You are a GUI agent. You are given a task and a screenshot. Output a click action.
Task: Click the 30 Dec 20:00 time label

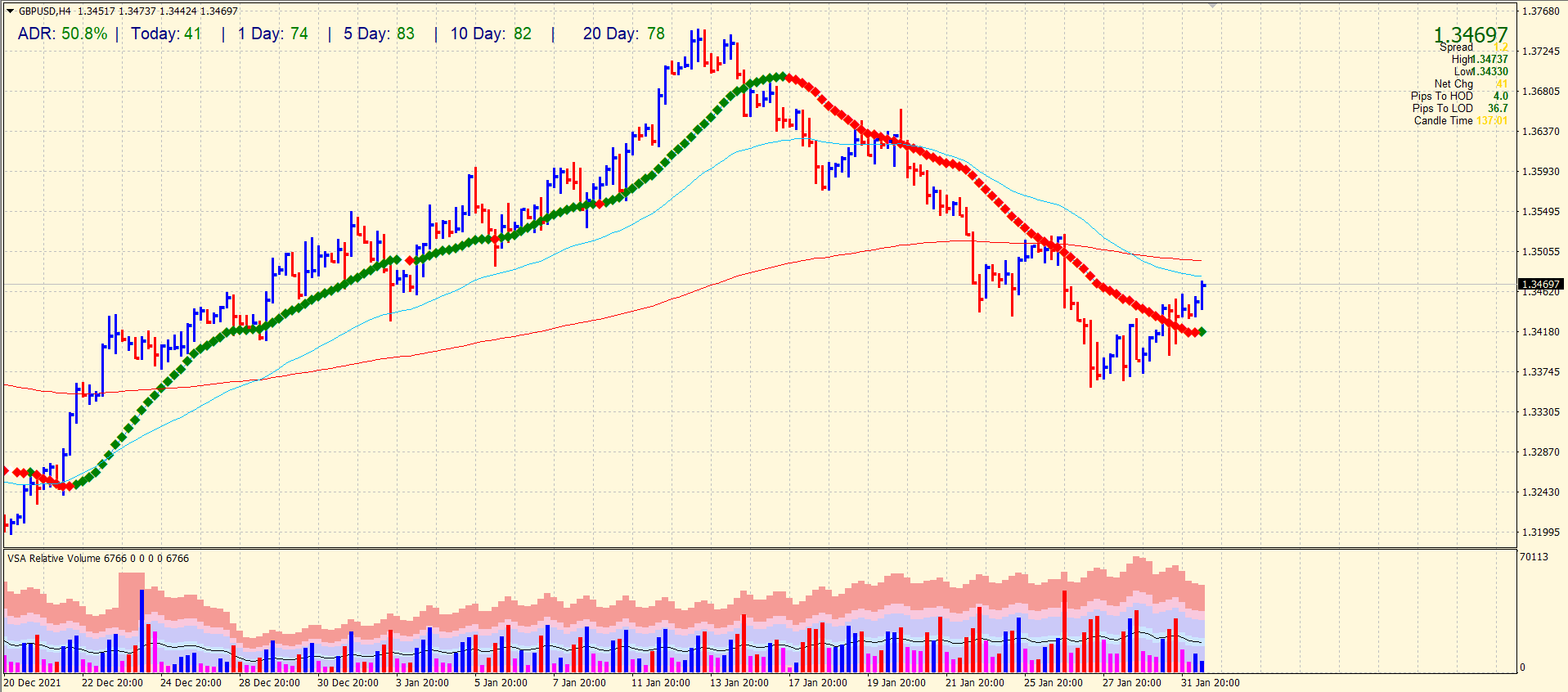click(348, 682)
